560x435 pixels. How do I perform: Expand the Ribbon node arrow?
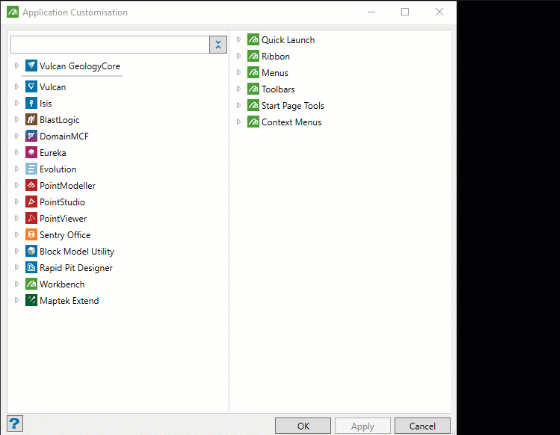pyautogui.click(x=239, y=56)
